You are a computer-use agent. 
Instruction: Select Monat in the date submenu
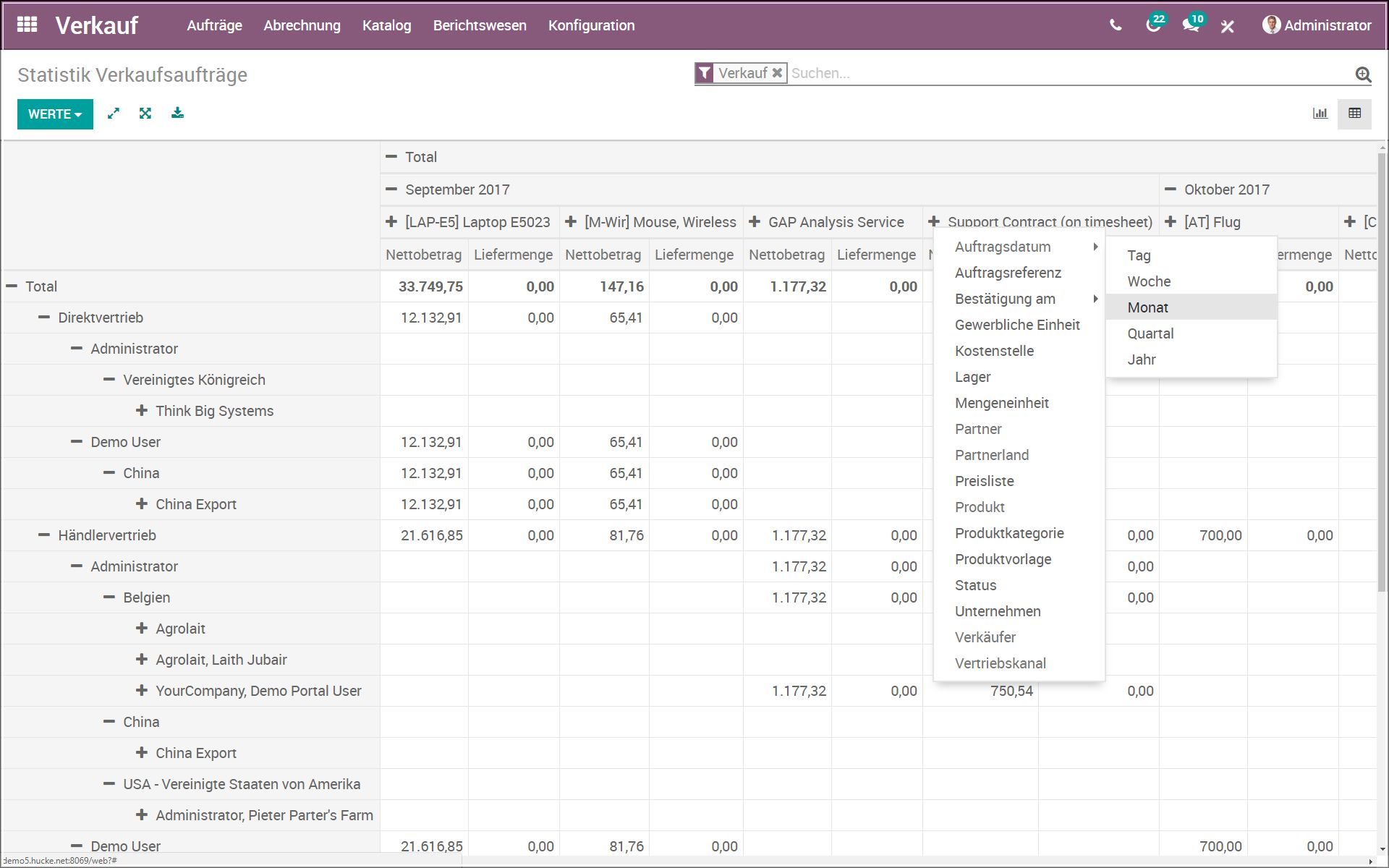click(x=1147, y=307)
